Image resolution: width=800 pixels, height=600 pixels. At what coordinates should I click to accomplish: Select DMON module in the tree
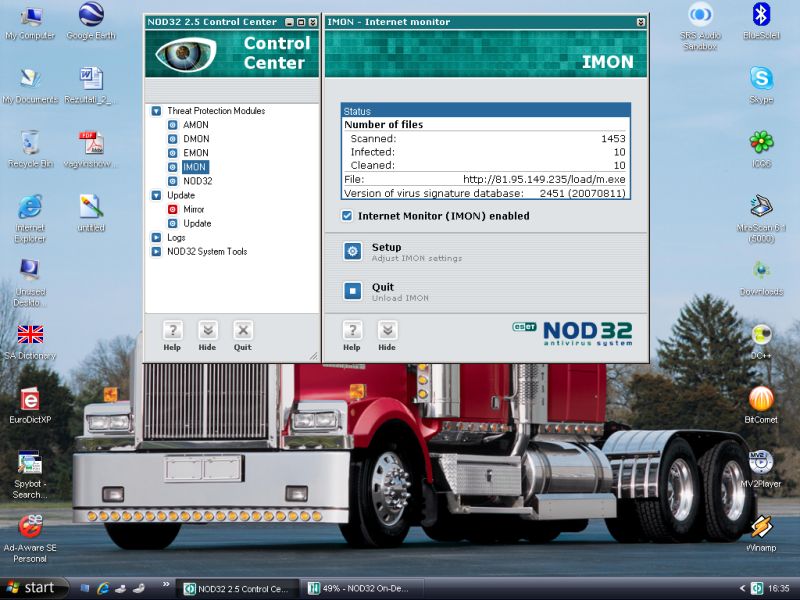[x=195, y=139]
